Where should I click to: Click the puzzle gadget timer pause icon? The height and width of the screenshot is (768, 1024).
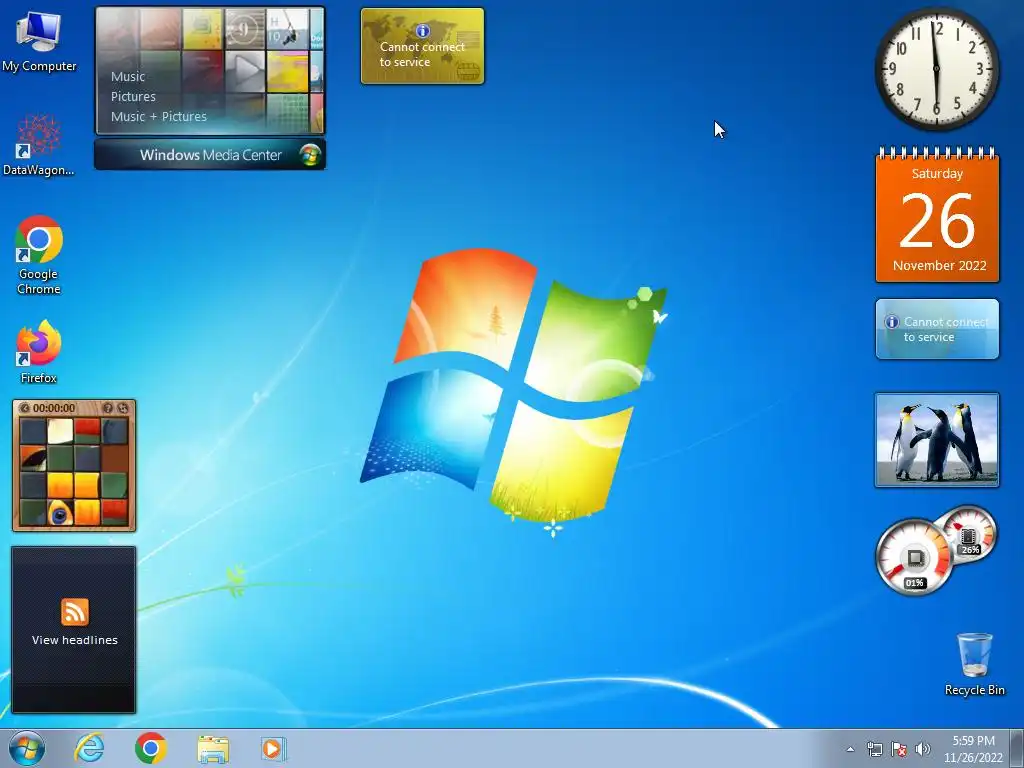pyautogui.click(x=25, y=408)
